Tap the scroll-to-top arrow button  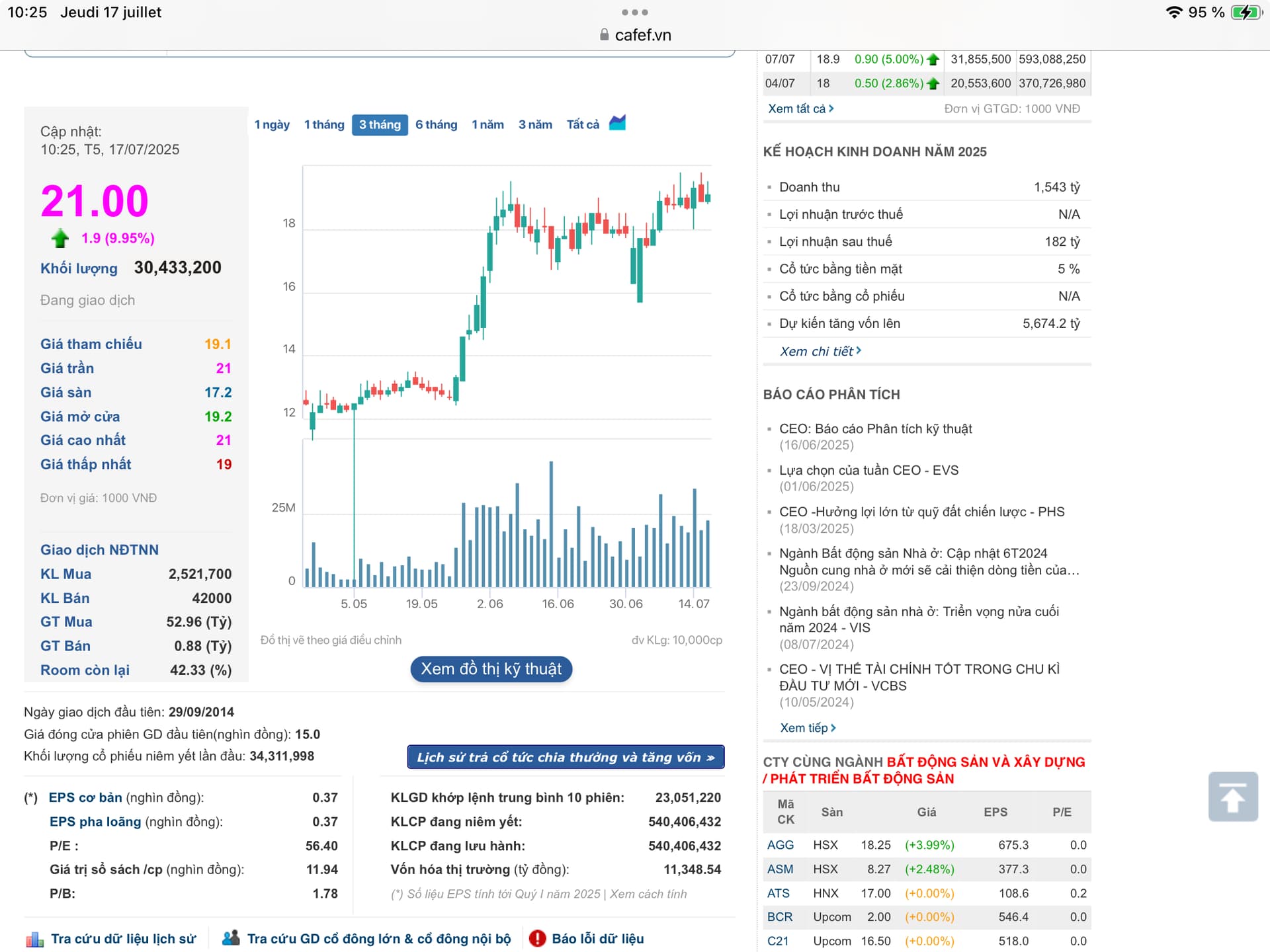1232,797
